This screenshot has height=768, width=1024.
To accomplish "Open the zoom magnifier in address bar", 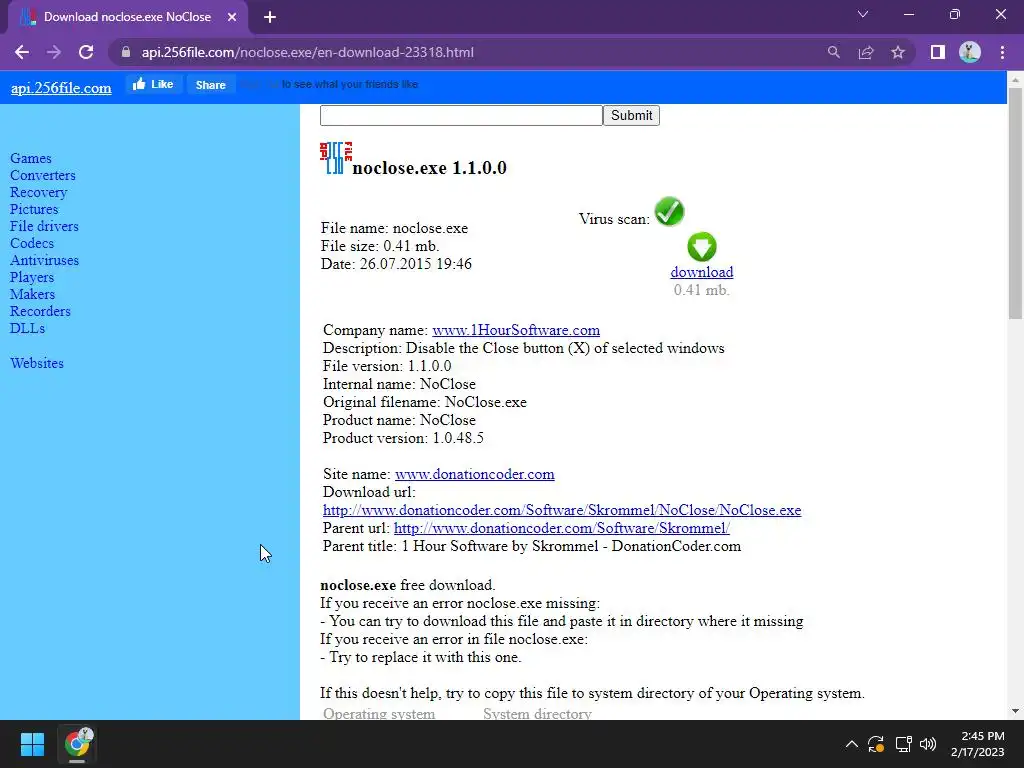I will [833, 52].
